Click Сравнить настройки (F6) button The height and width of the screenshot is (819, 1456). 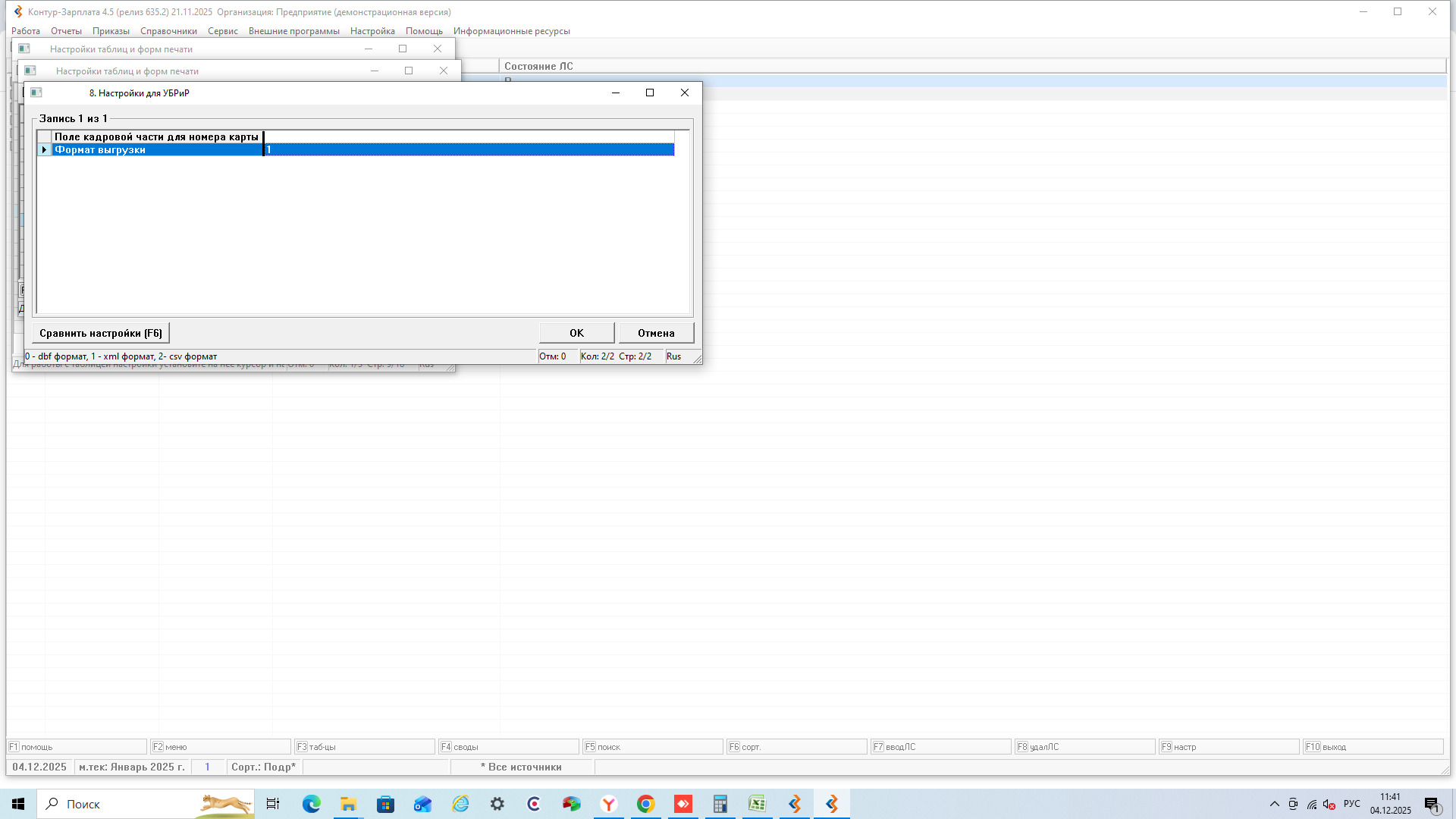(101, 333)
